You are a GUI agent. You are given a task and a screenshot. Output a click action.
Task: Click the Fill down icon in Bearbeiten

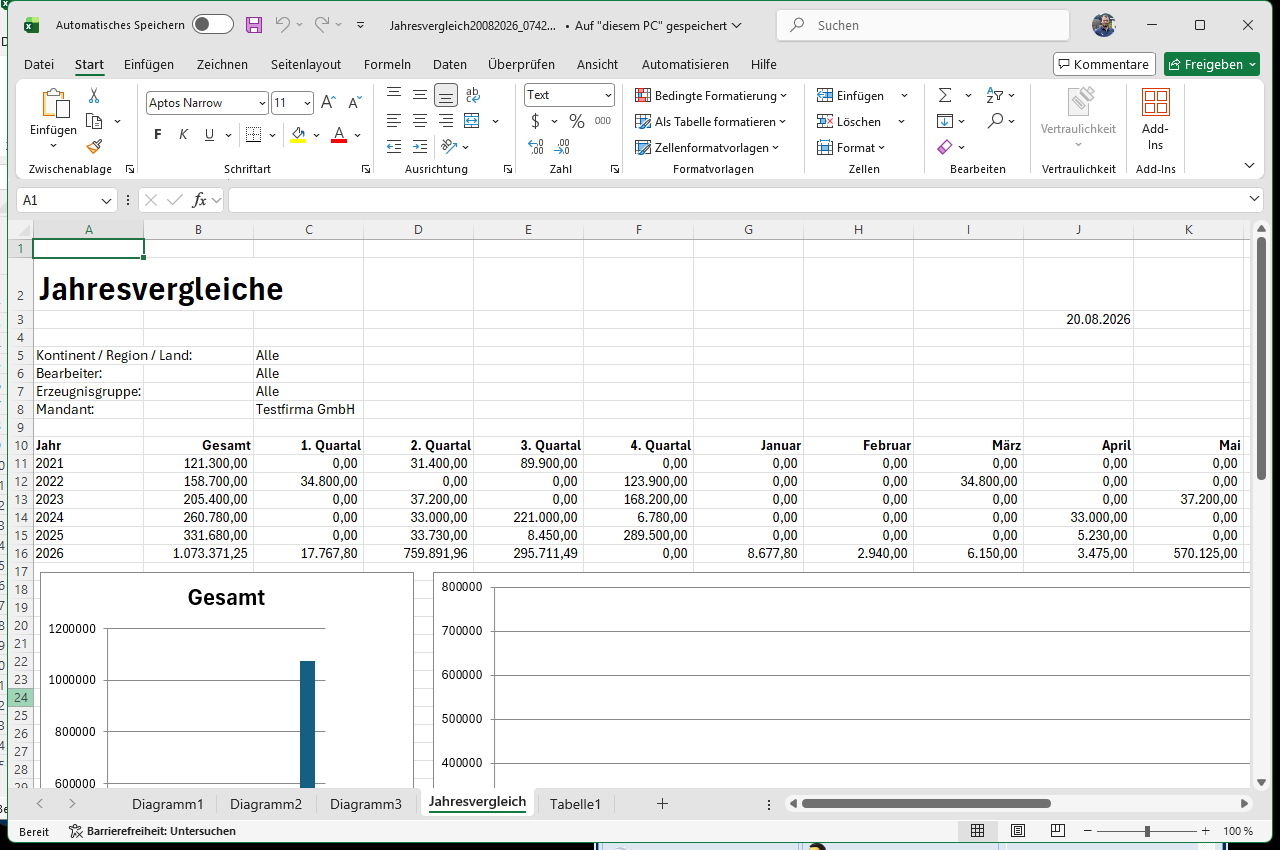(x=945, y=121)
